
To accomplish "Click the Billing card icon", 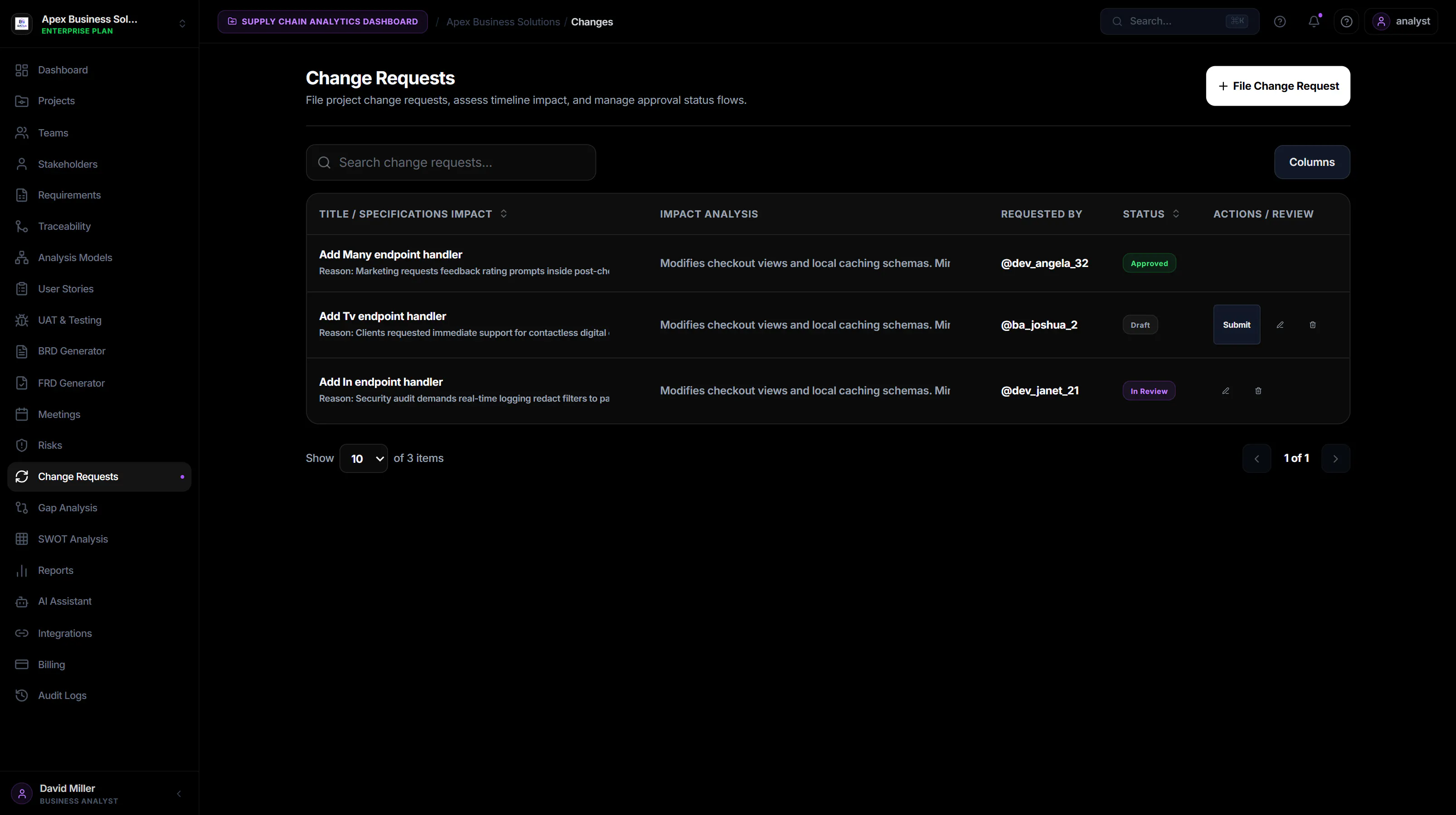I will point(21,665).
